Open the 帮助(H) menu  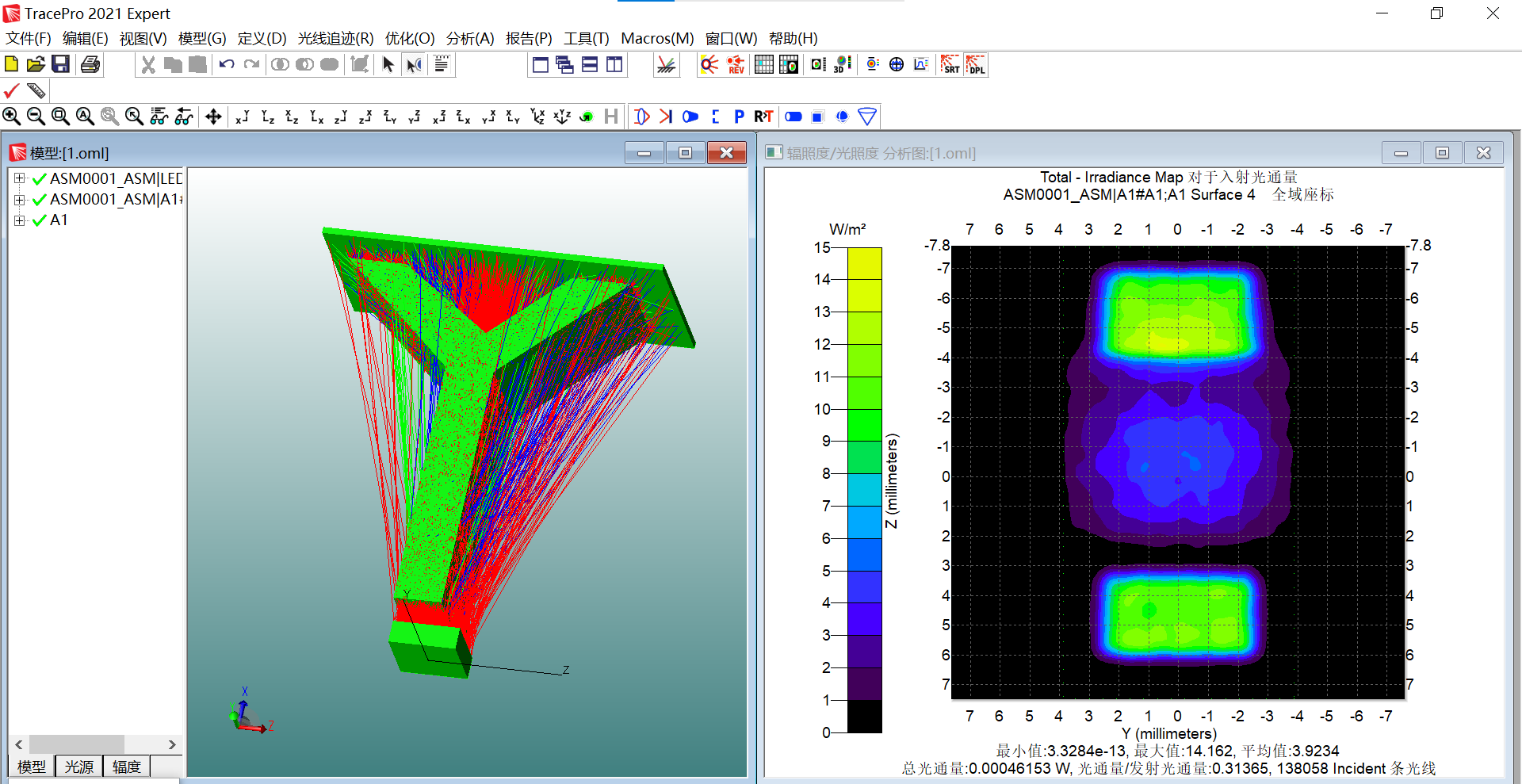[x=793, y=38]
